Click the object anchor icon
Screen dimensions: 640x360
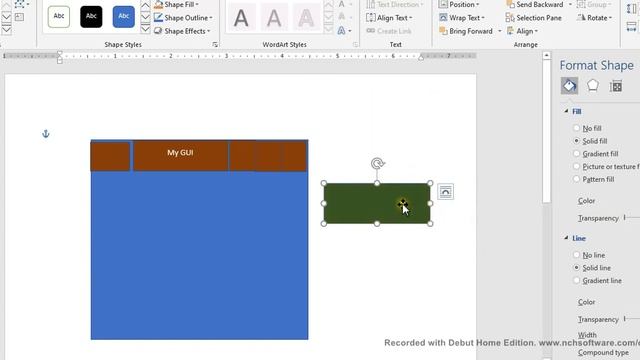point(46,133)
